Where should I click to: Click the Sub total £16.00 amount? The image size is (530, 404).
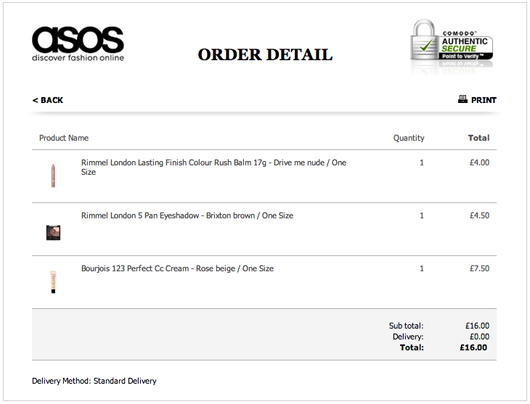click(x=477, y=326)
